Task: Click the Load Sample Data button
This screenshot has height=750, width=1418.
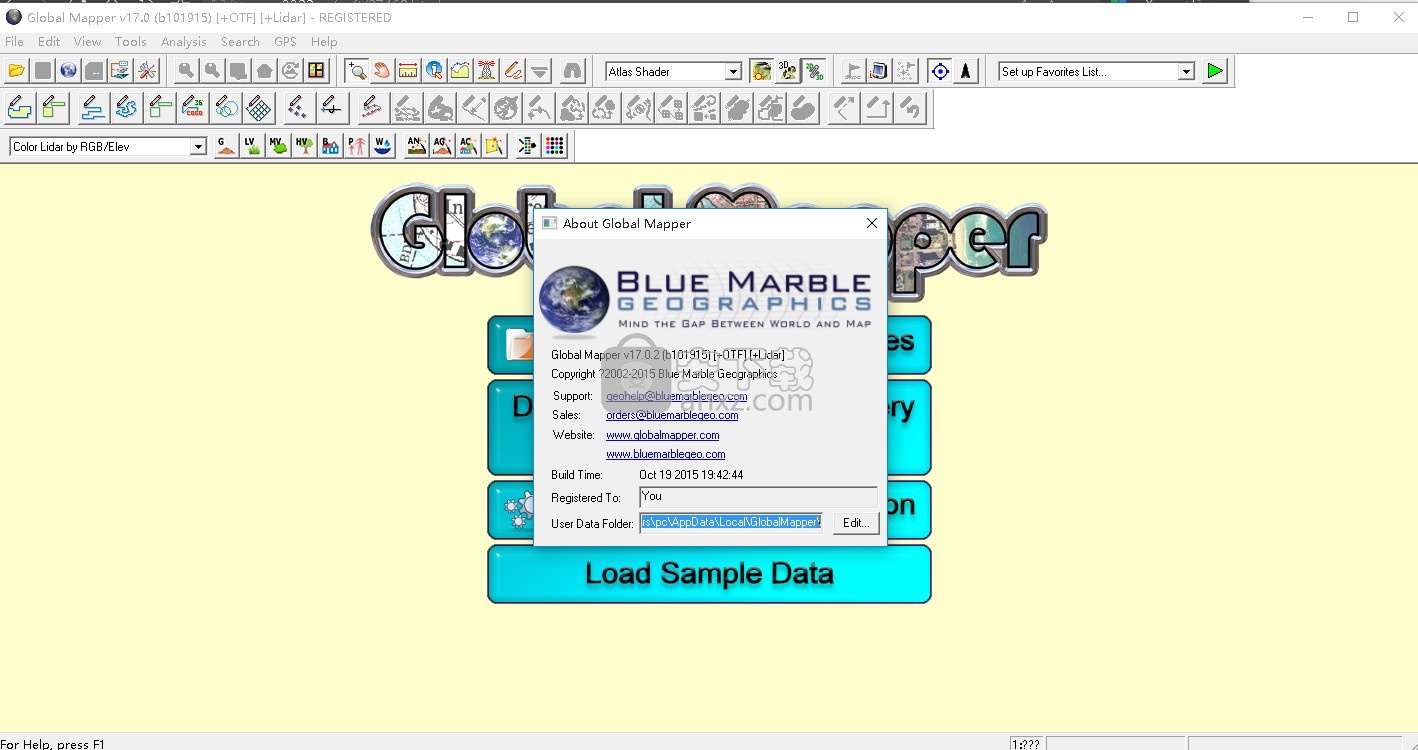Action: point(709,574)
